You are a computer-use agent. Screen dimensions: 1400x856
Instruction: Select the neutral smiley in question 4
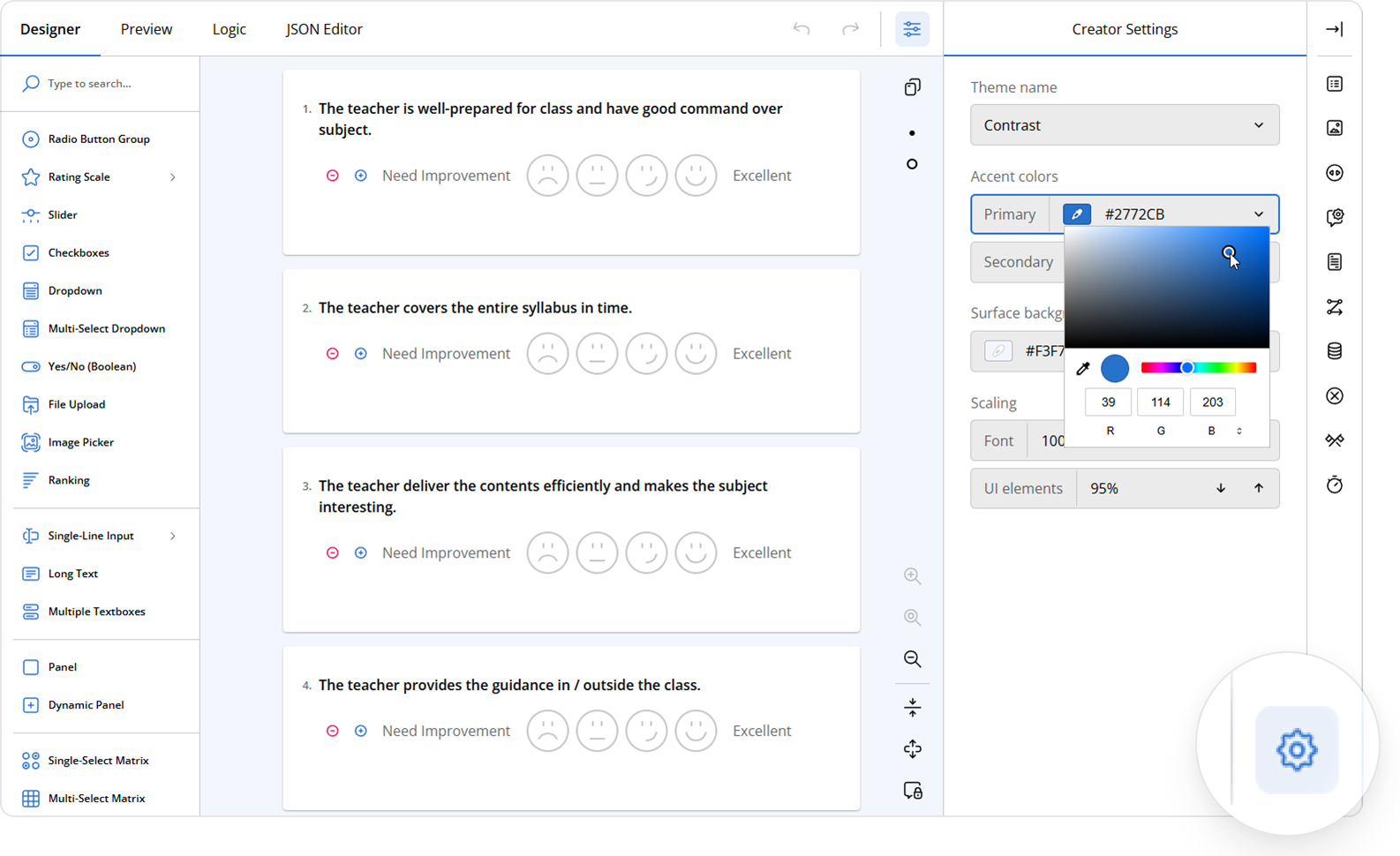pyautogui.click(x=597, y=732)
